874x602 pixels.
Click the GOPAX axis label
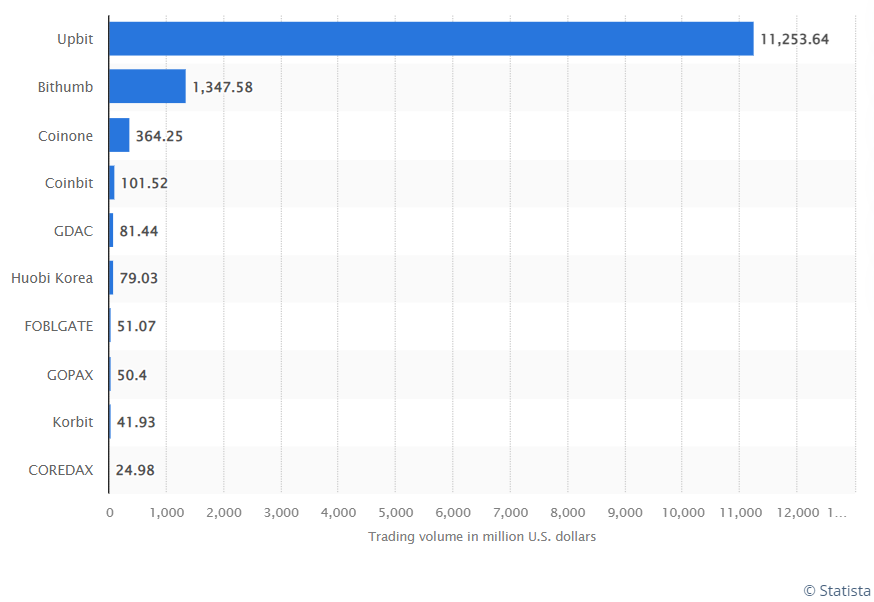coord(70,375)
